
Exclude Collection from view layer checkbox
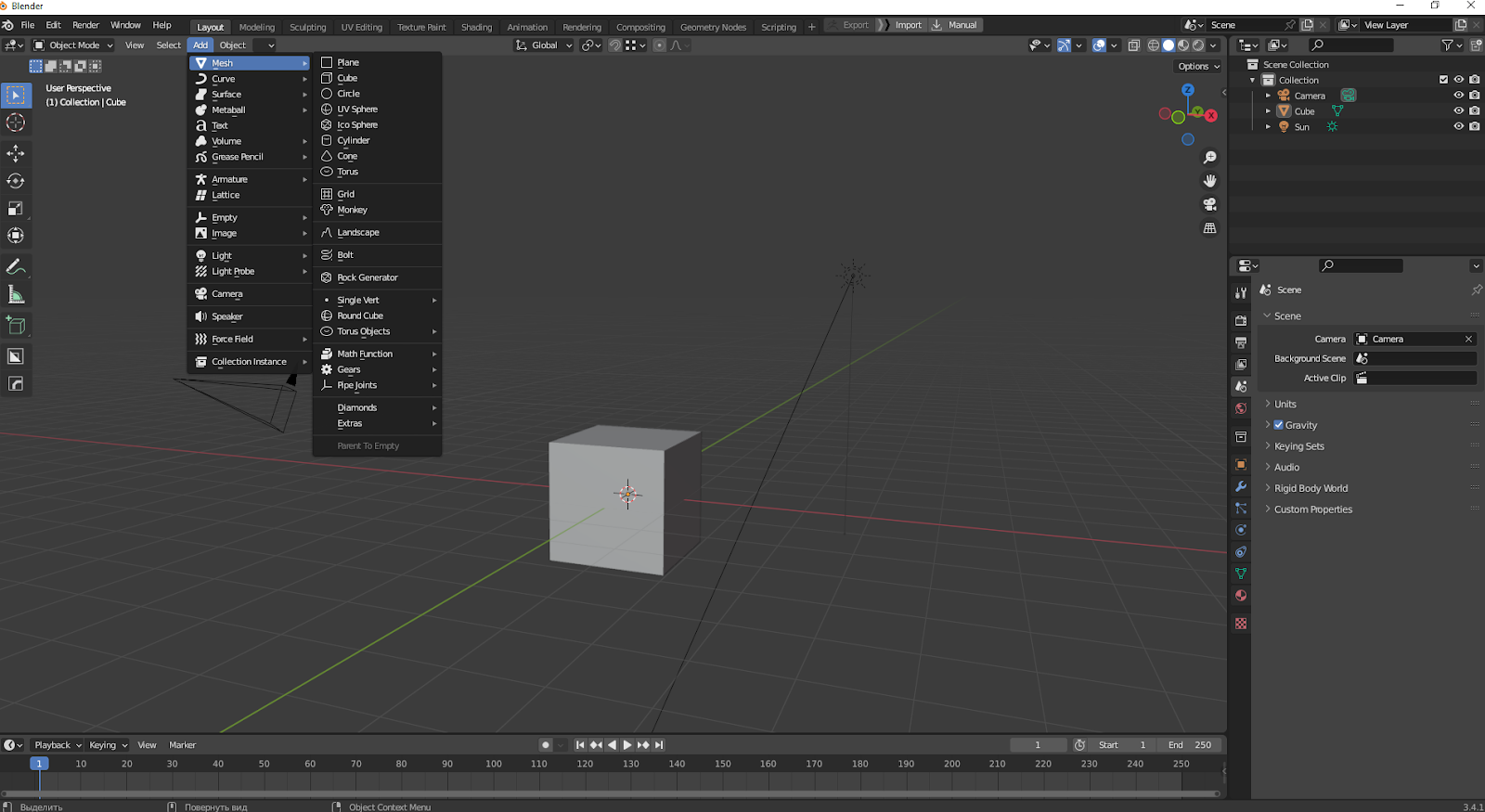[x=1443, y=80]
